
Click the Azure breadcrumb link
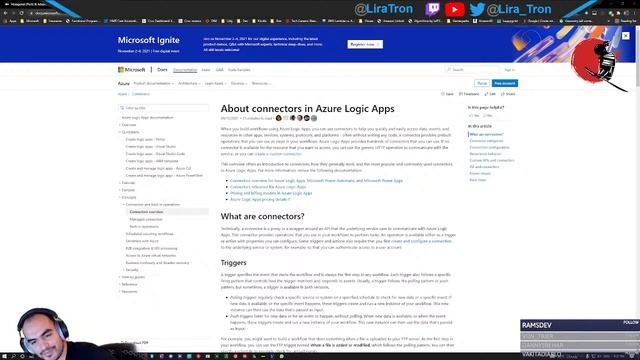click(x=122, y=94)
